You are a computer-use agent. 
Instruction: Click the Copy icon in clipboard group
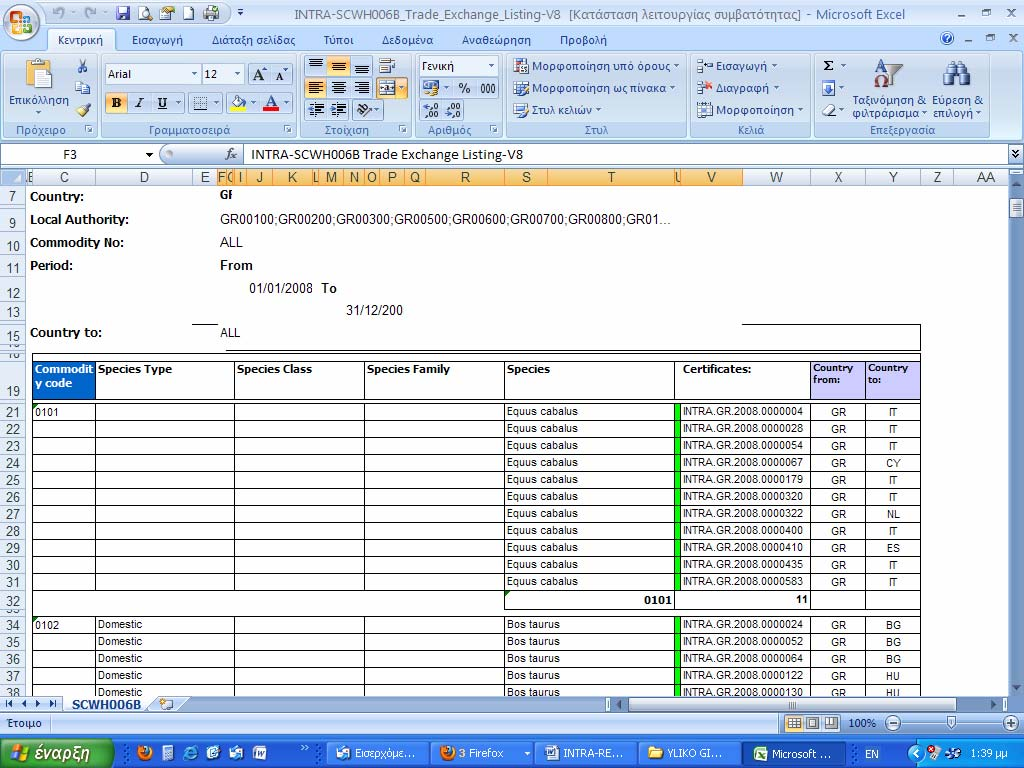82,88
